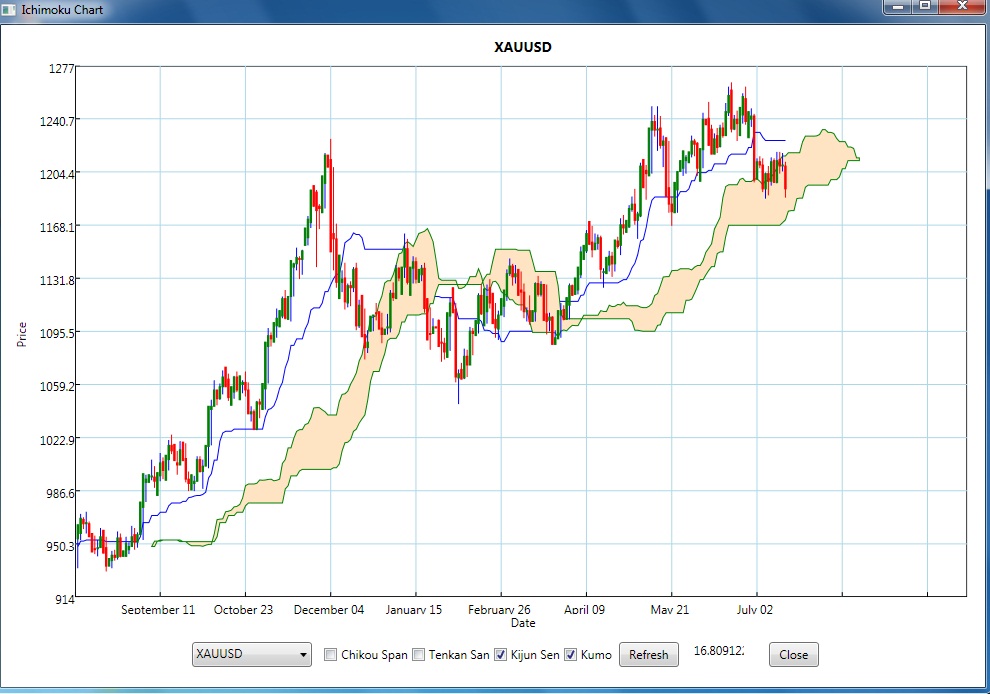
Task: Close the window using the red X
Action: [x=962, y=6]
